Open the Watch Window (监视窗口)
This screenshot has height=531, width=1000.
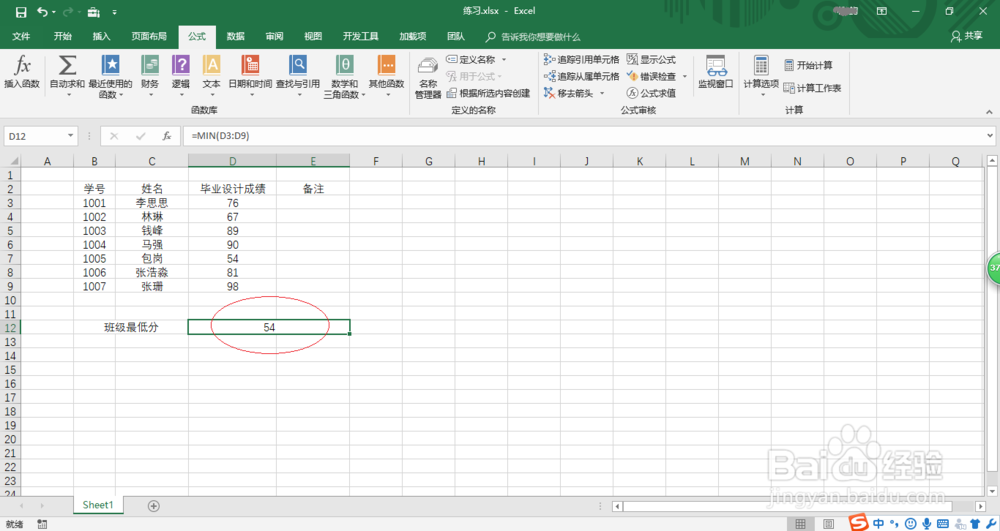[716, 72]
